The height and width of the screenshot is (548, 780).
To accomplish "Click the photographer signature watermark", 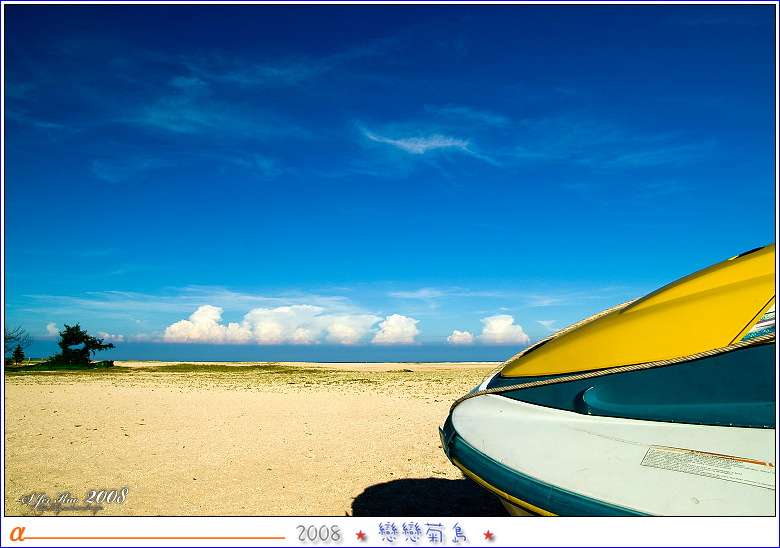I will 74,498.
